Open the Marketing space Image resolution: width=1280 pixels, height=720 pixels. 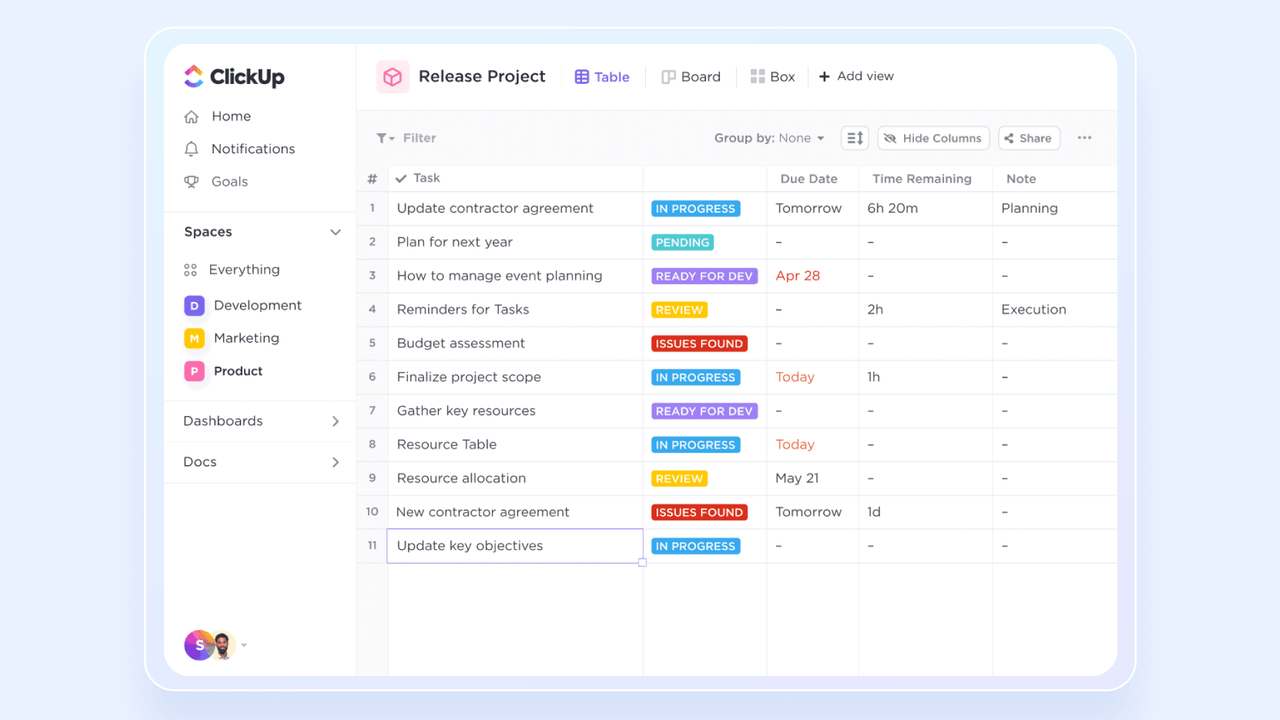coord(232,338)
